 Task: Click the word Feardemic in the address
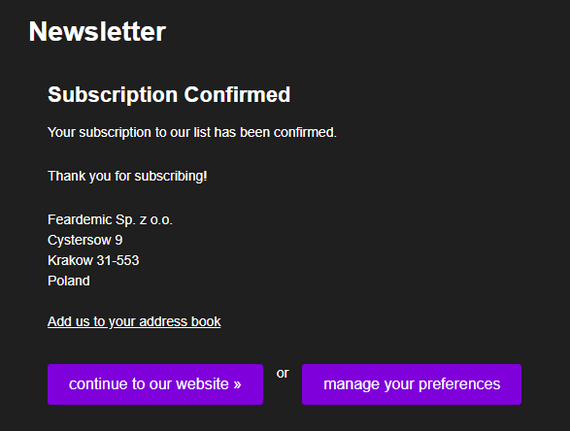pyautogui.click(x=80, y=220)
